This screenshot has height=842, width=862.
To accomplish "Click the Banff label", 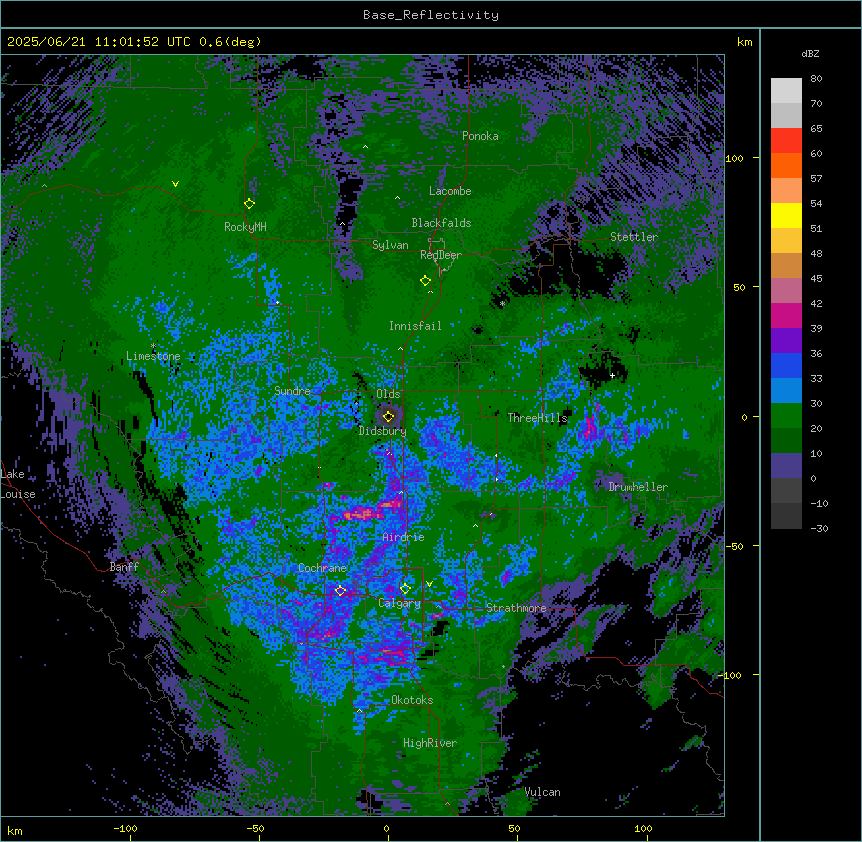I will (124, 567).
